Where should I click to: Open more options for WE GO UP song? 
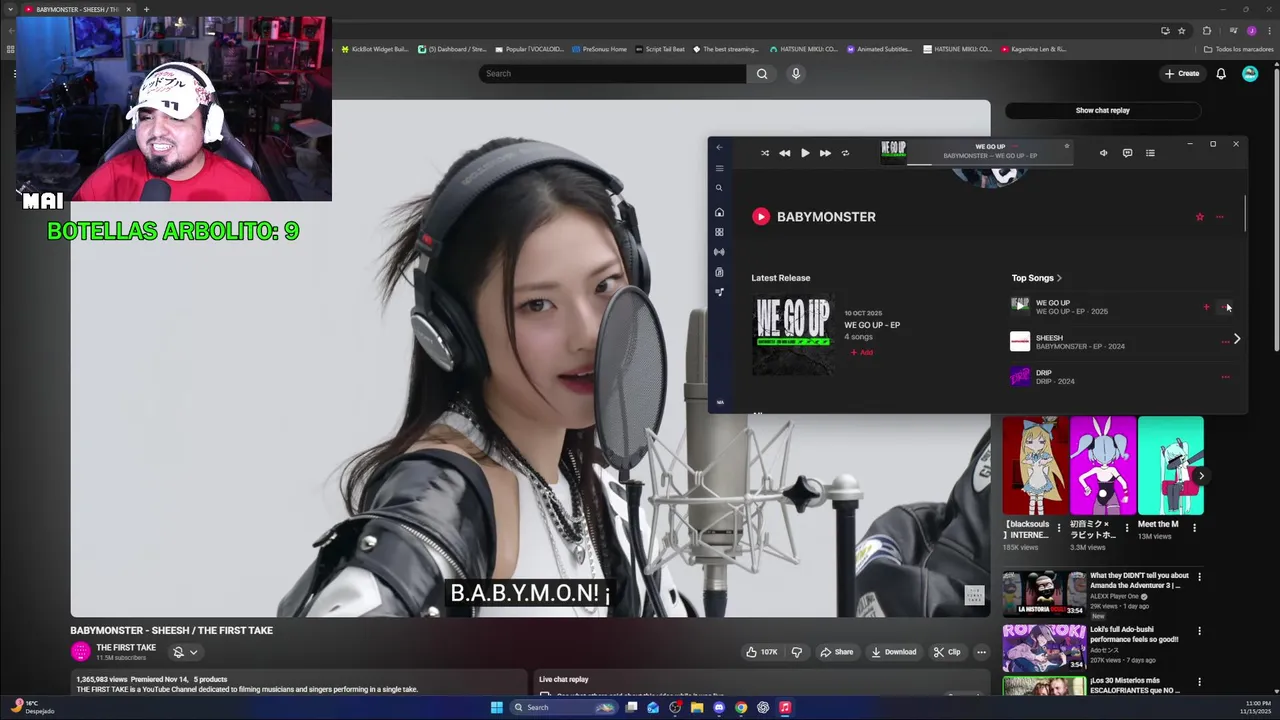coord(1226,307)
